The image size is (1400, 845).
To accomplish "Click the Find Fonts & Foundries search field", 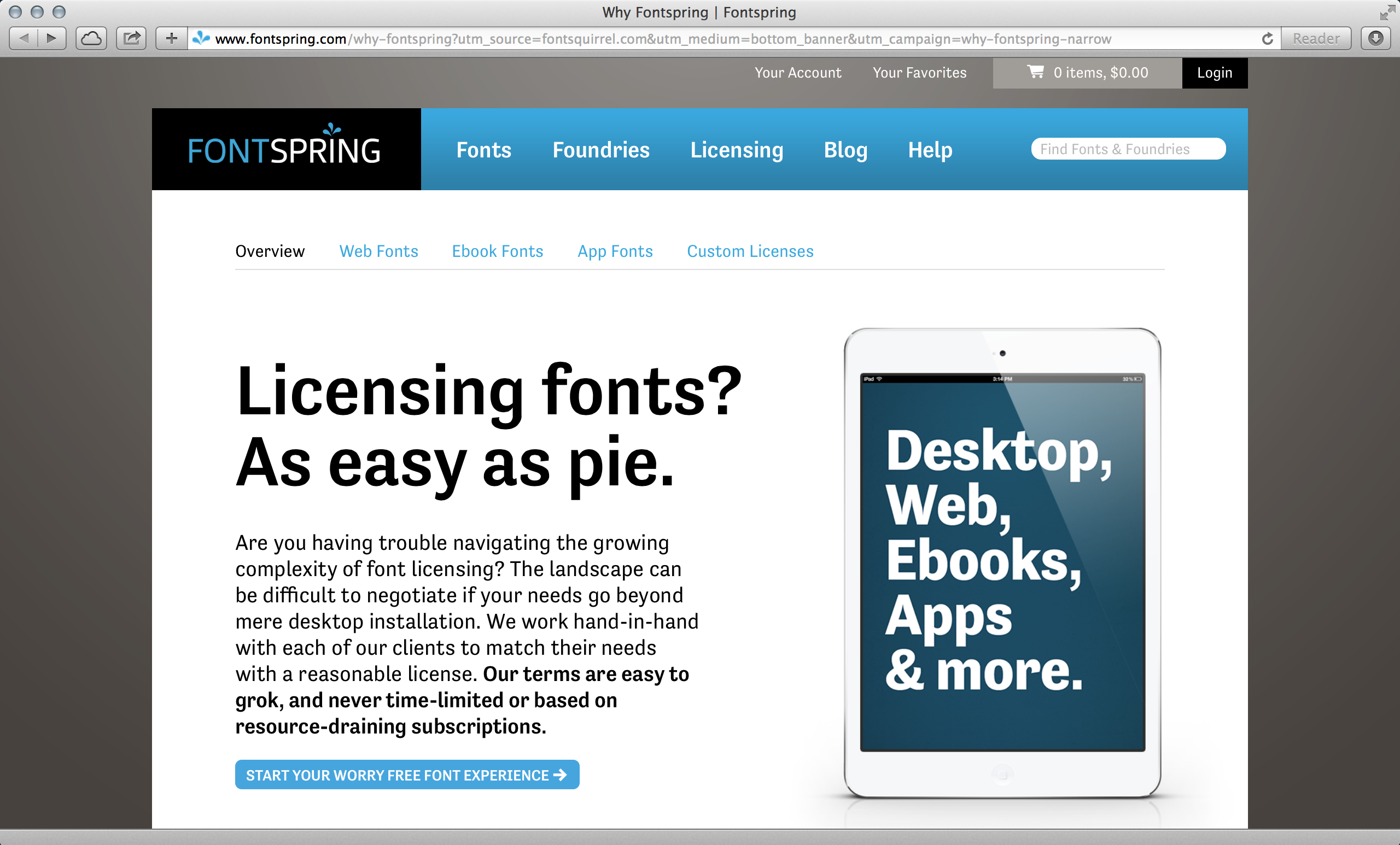I will (1128, 149).
